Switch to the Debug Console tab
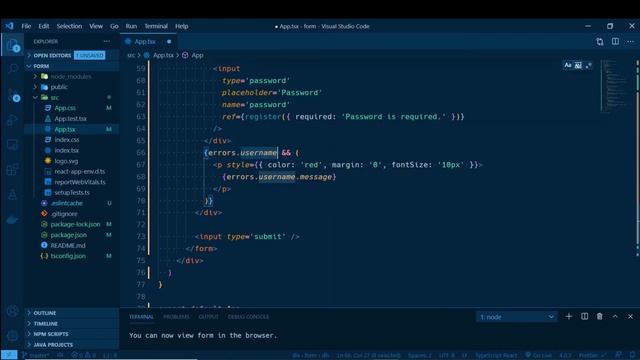The height and width of the screenshot is (360, 640). (248, 317)
